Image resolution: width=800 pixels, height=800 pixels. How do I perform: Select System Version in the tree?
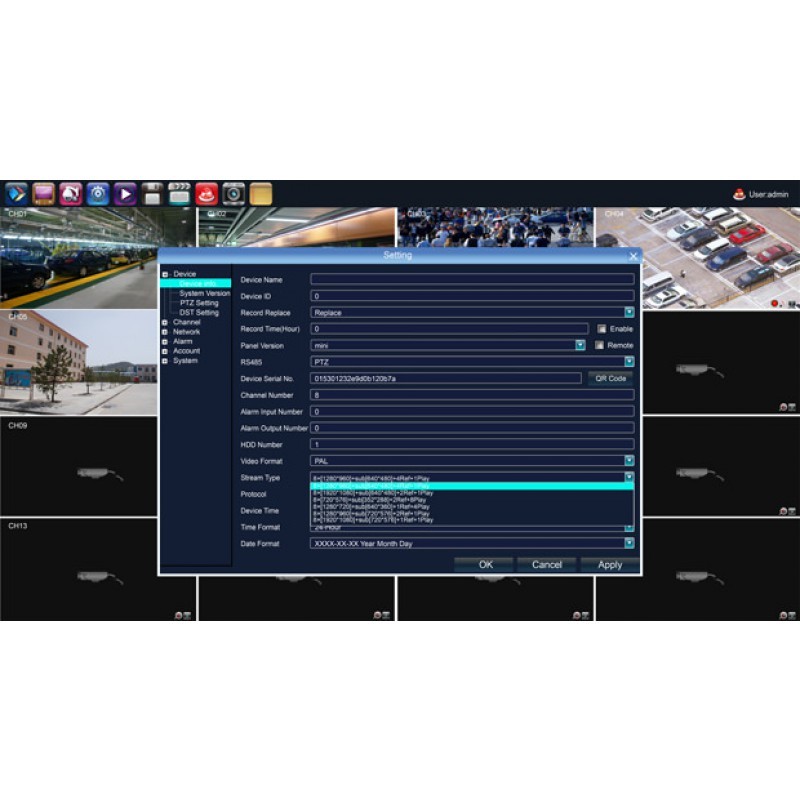click(204, 293)
